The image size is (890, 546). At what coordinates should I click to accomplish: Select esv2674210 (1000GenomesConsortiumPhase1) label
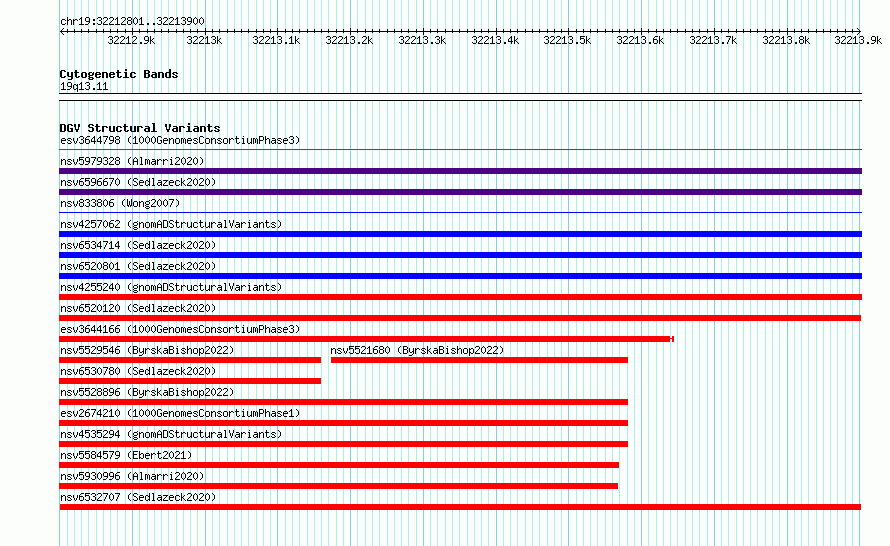click(x=180, y=413)
